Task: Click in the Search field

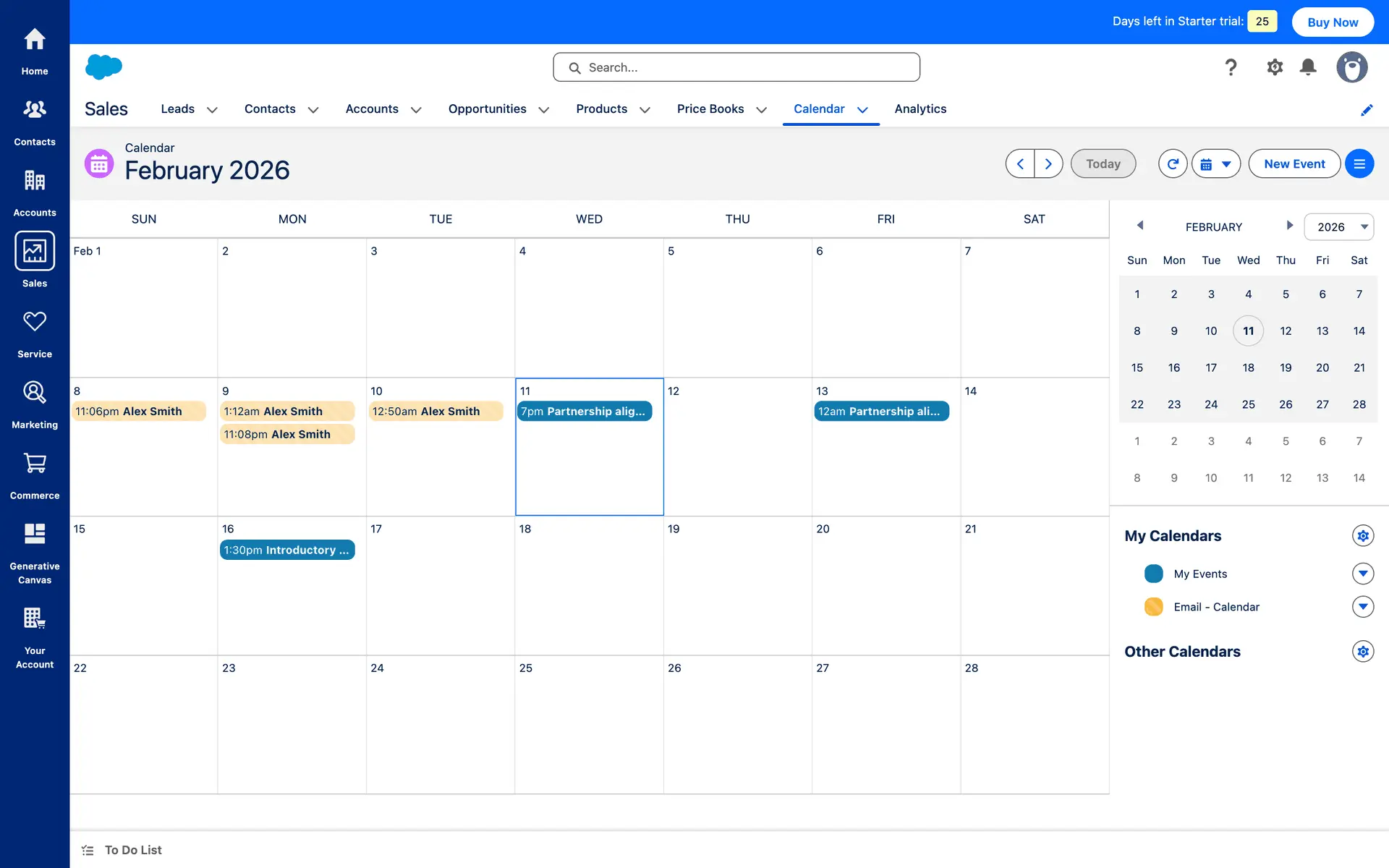Action: click(x=736, y=67)
